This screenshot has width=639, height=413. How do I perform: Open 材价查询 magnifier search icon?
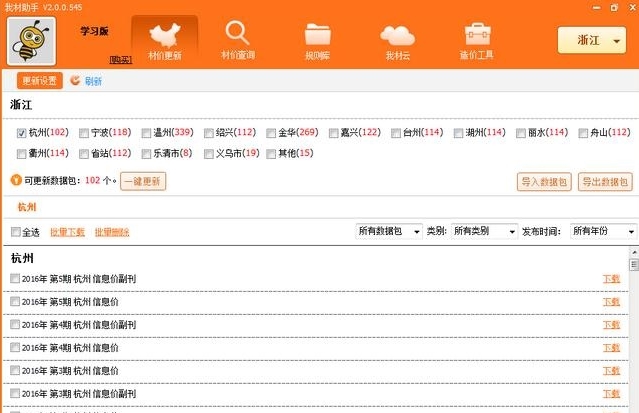(238, 41)
